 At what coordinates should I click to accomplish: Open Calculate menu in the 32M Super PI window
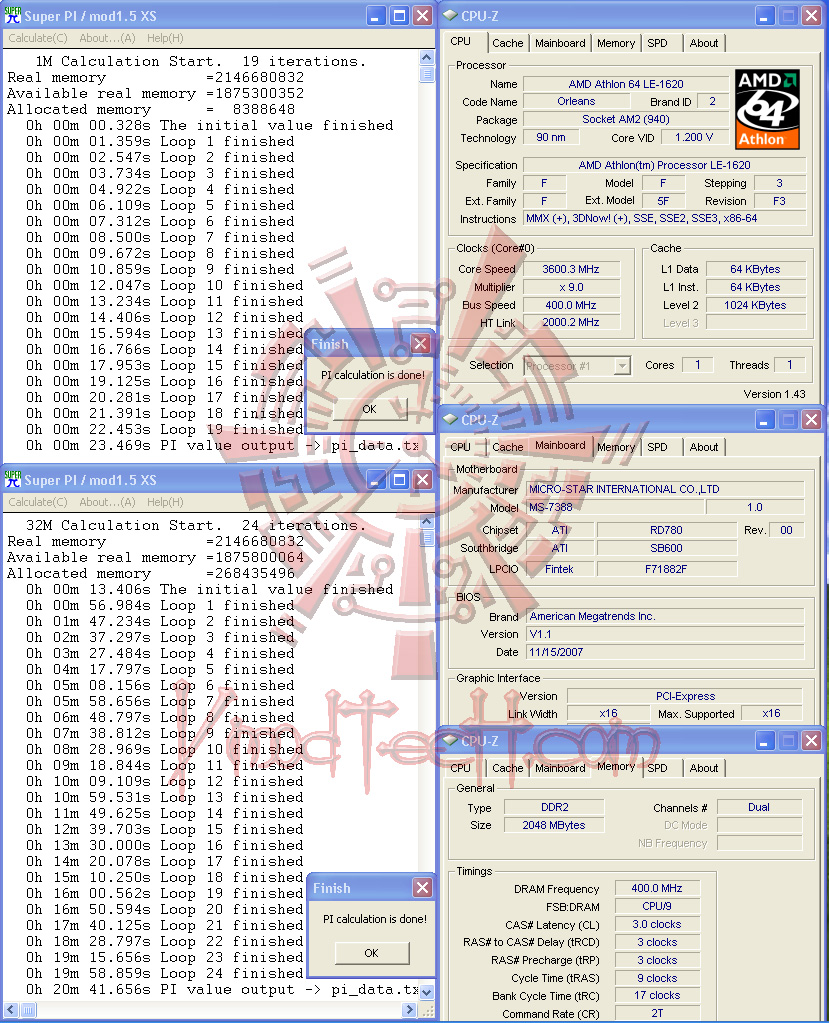(38, 502)
